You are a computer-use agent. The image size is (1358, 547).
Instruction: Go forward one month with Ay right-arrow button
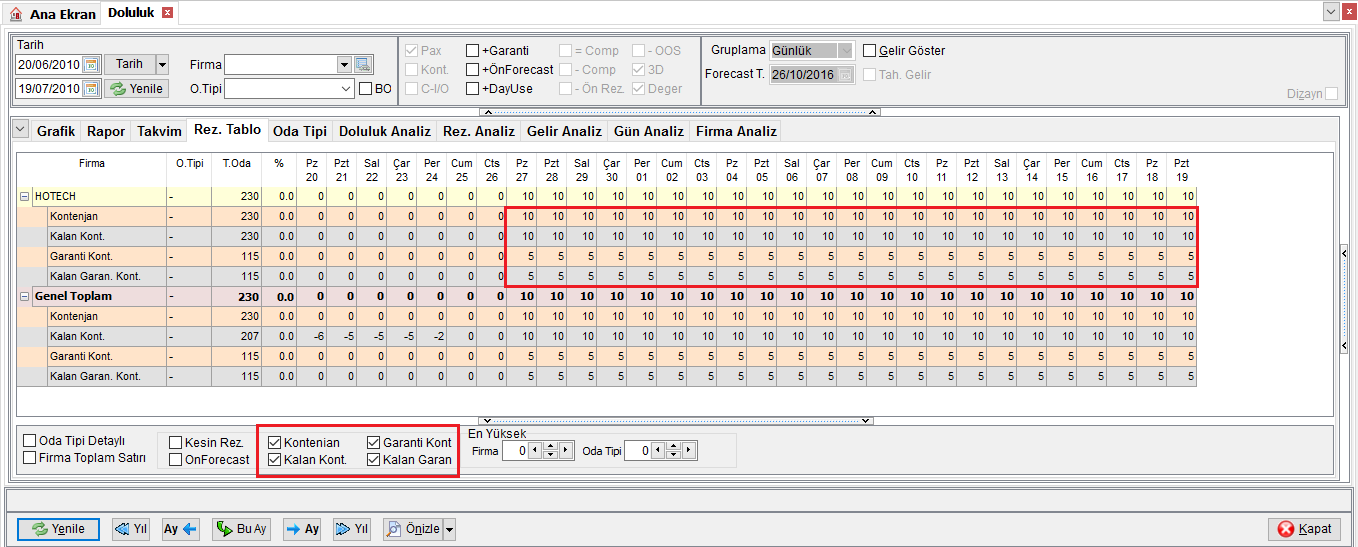coord(302,529)
